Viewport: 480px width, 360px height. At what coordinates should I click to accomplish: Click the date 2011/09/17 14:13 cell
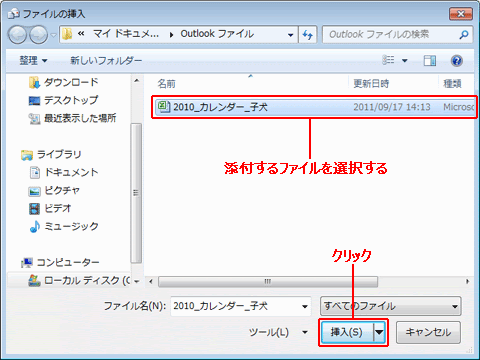click(392, 107)
